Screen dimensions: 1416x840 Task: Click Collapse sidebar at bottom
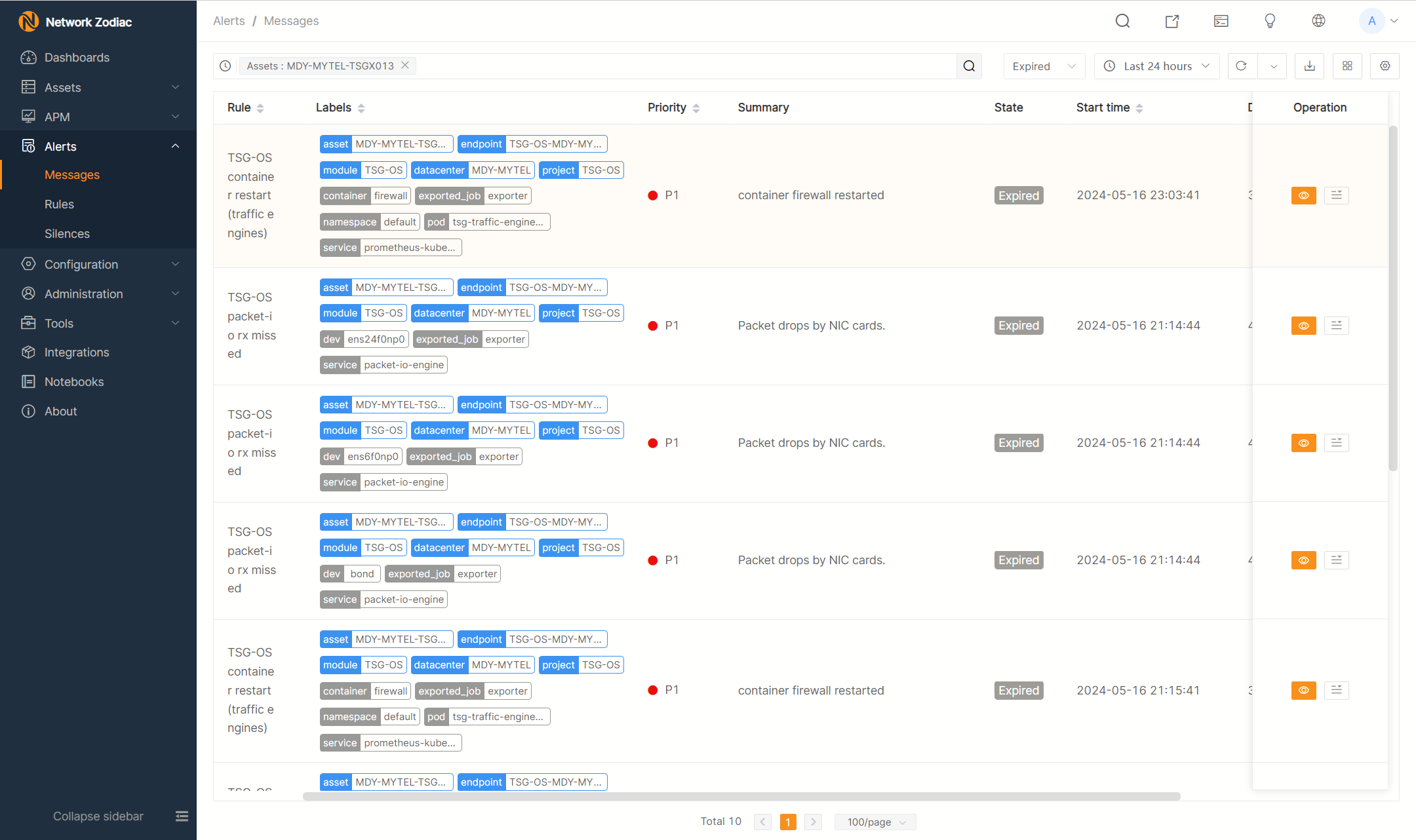click(98, 816)
